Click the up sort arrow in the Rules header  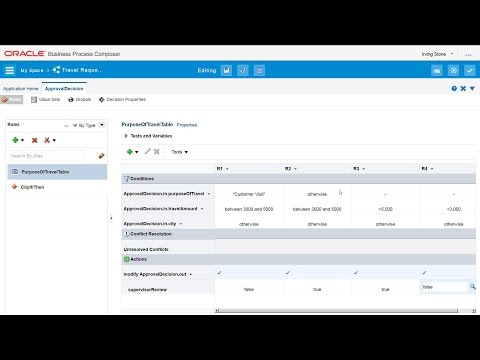point(66,125)
